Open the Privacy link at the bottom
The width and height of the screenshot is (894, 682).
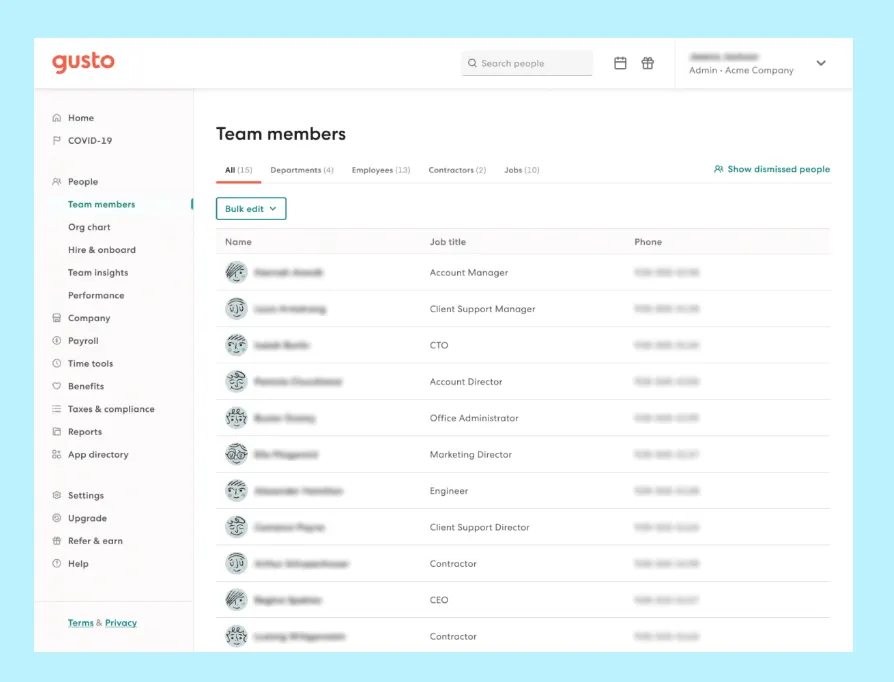coord(121,622)
